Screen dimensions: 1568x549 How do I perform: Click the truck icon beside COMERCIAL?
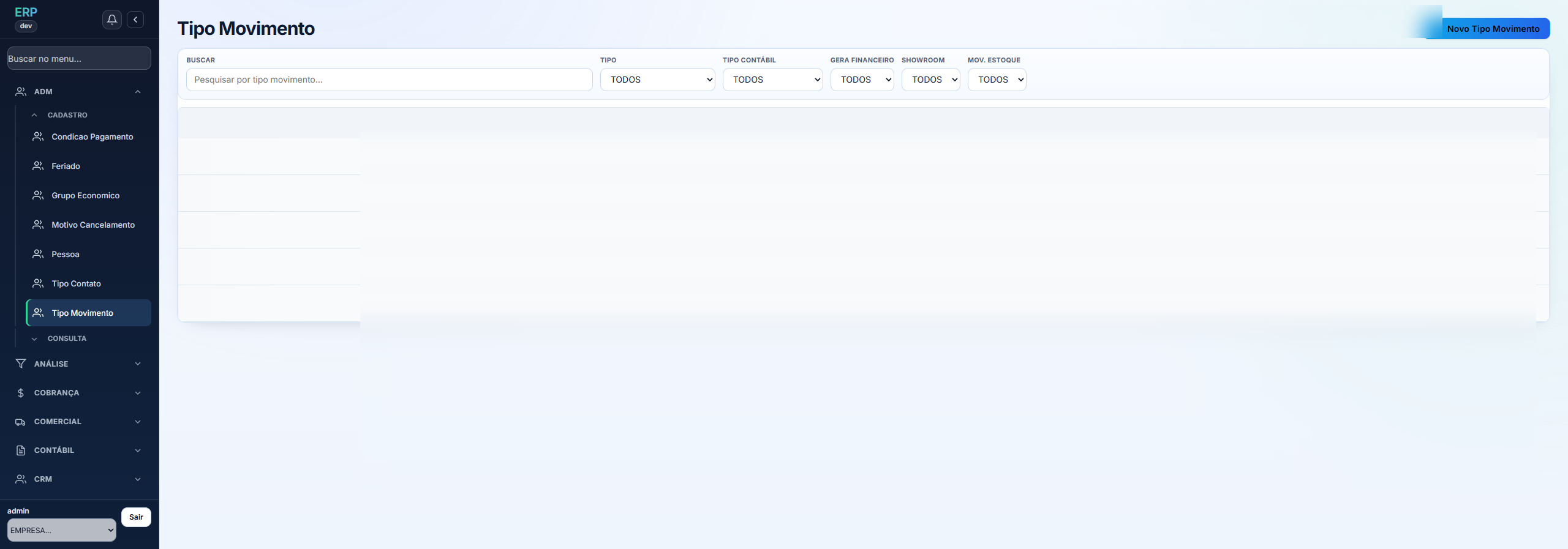(21, 422)
